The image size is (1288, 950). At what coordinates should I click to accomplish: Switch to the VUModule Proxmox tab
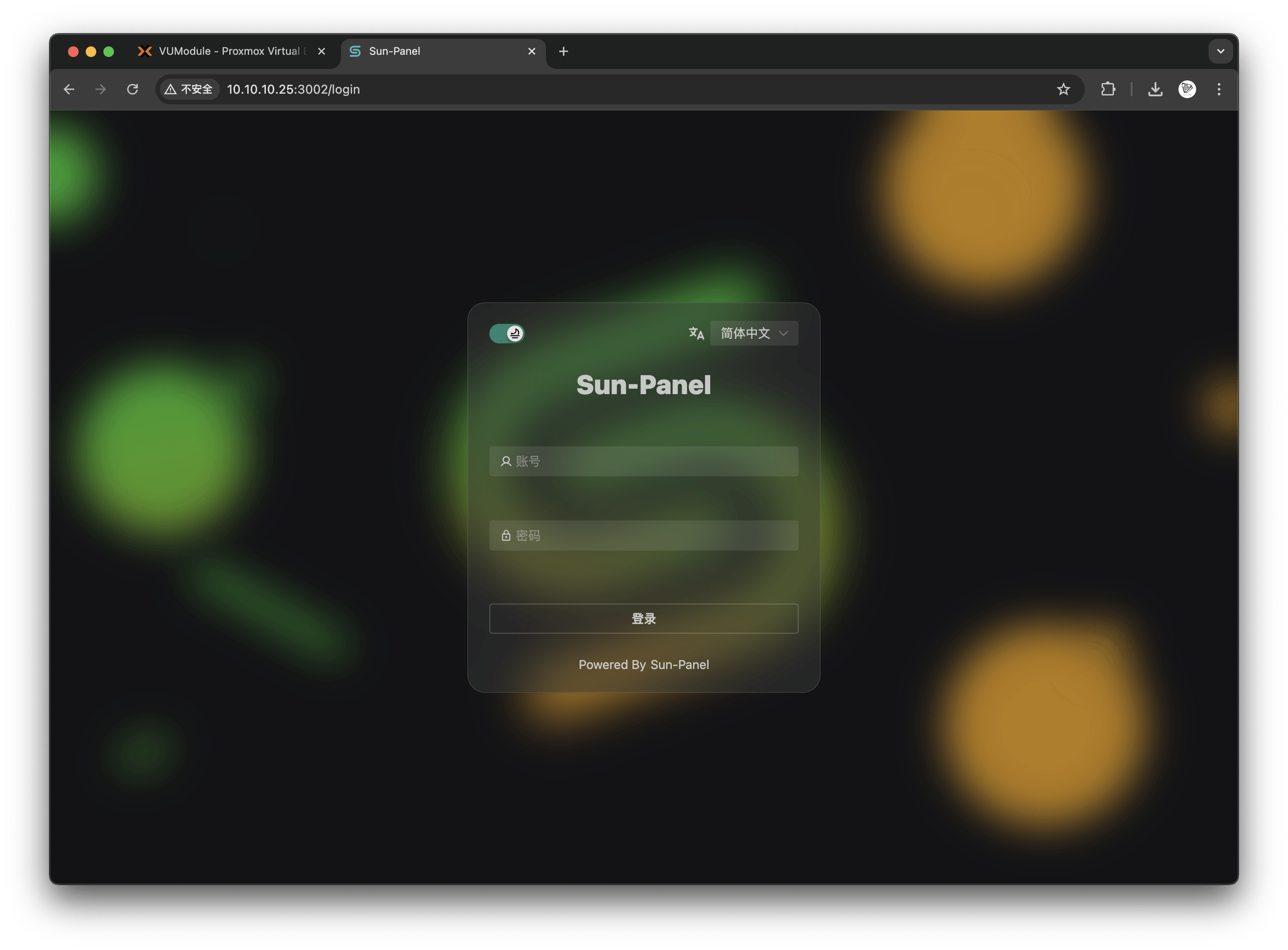pyautogui.click(x=229, y=51)
